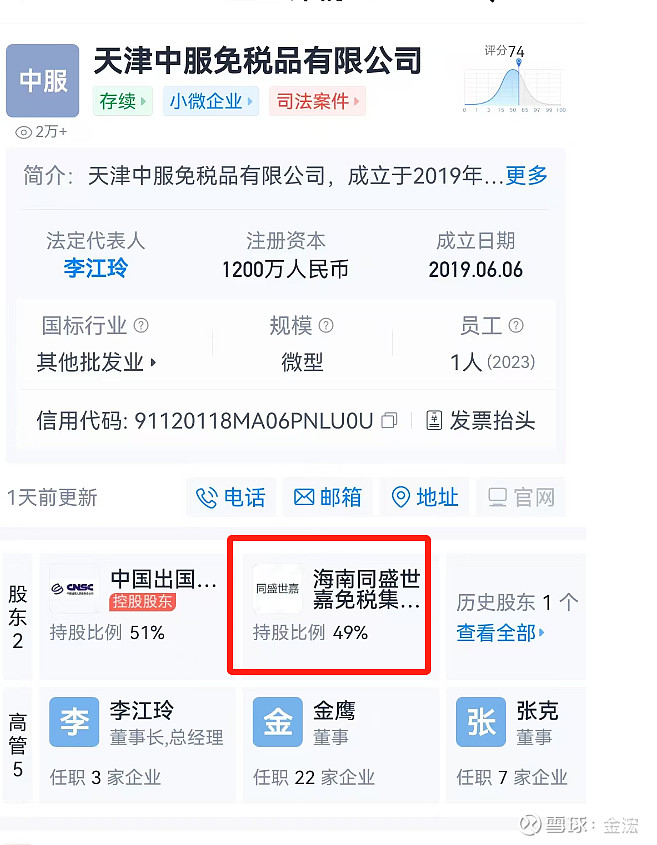Viewport: 657px width, 845px height.
Task: Open the 评分74 score distribution chart
Action: click(x=514, y=79)
